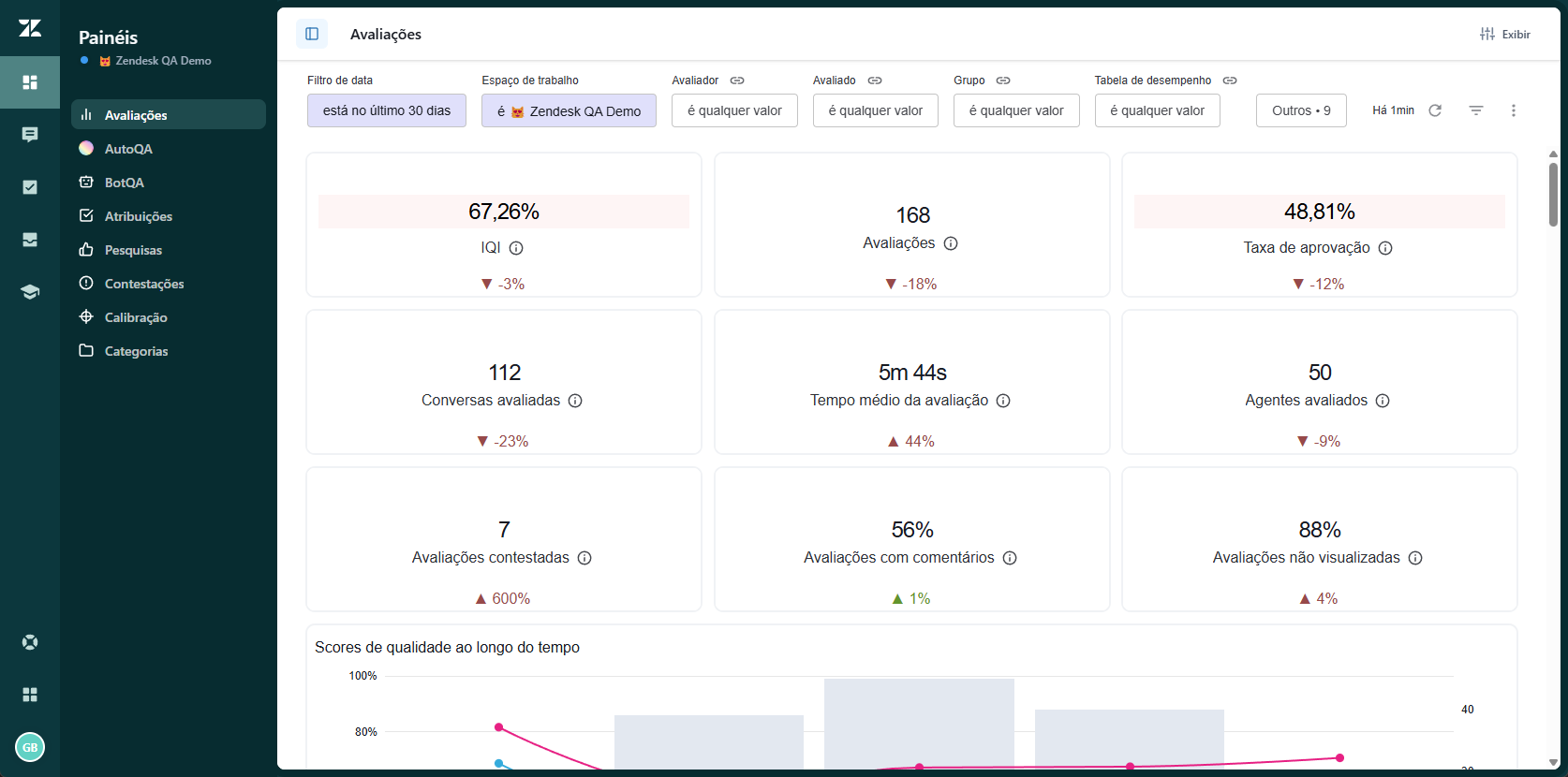1568x777 pixels.
Task: Click 'Há 1min' last updated text
Action: coord(1393,110)
